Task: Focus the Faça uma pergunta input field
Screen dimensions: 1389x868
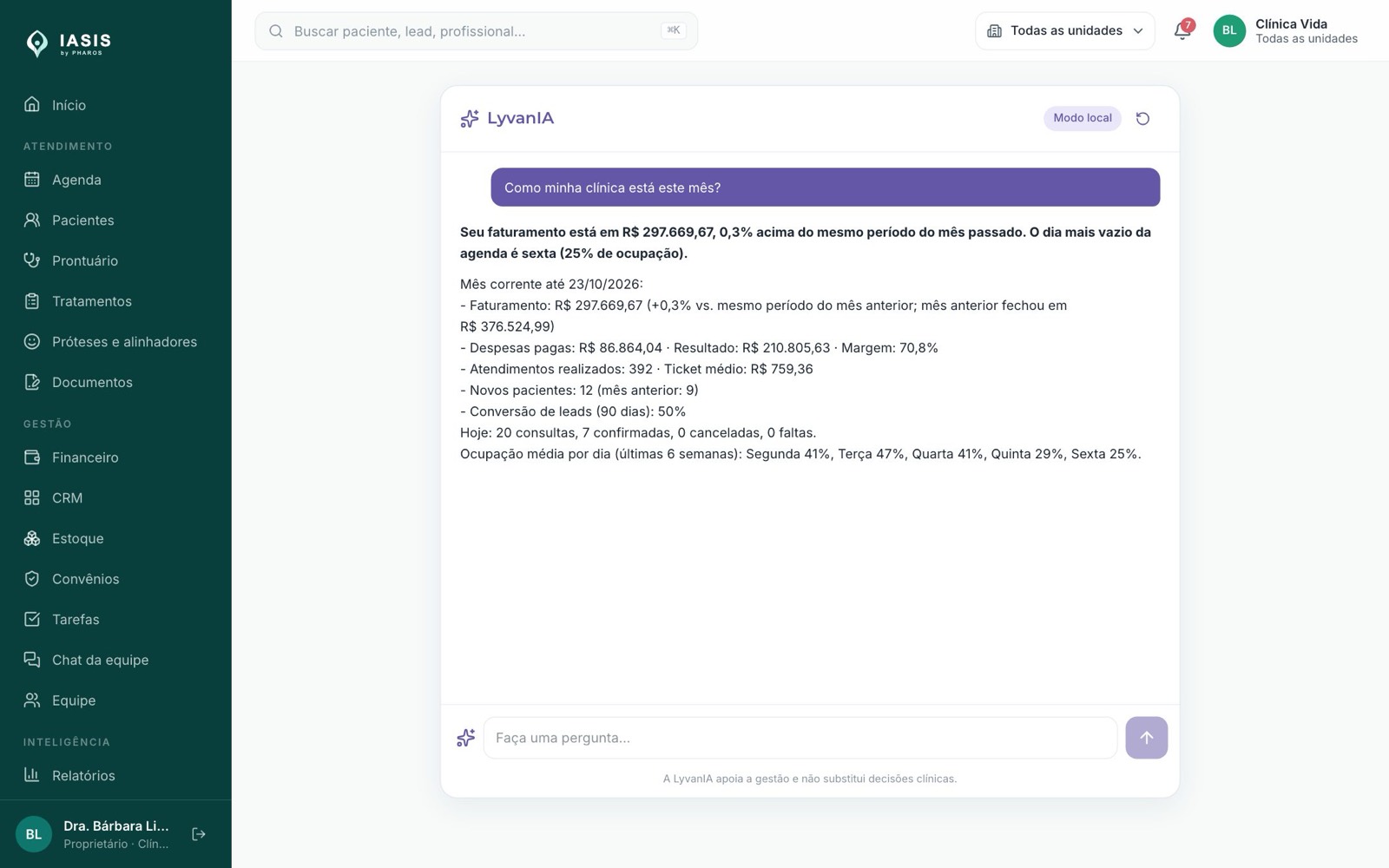Action: pyautogui.click(x=800, y=738)
